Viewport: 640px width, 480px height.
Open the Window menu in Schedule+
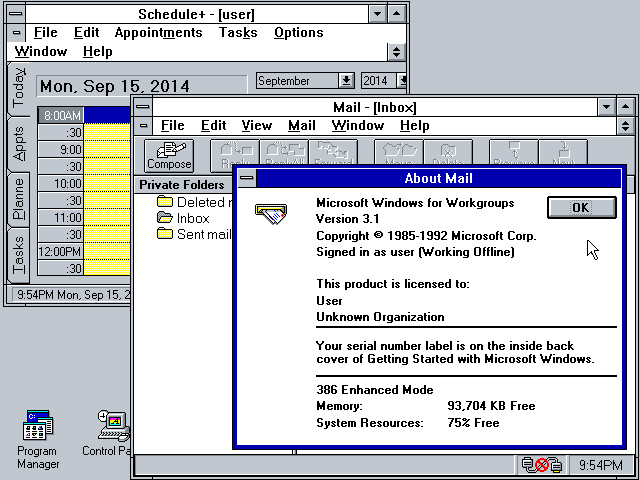[41, 51]
